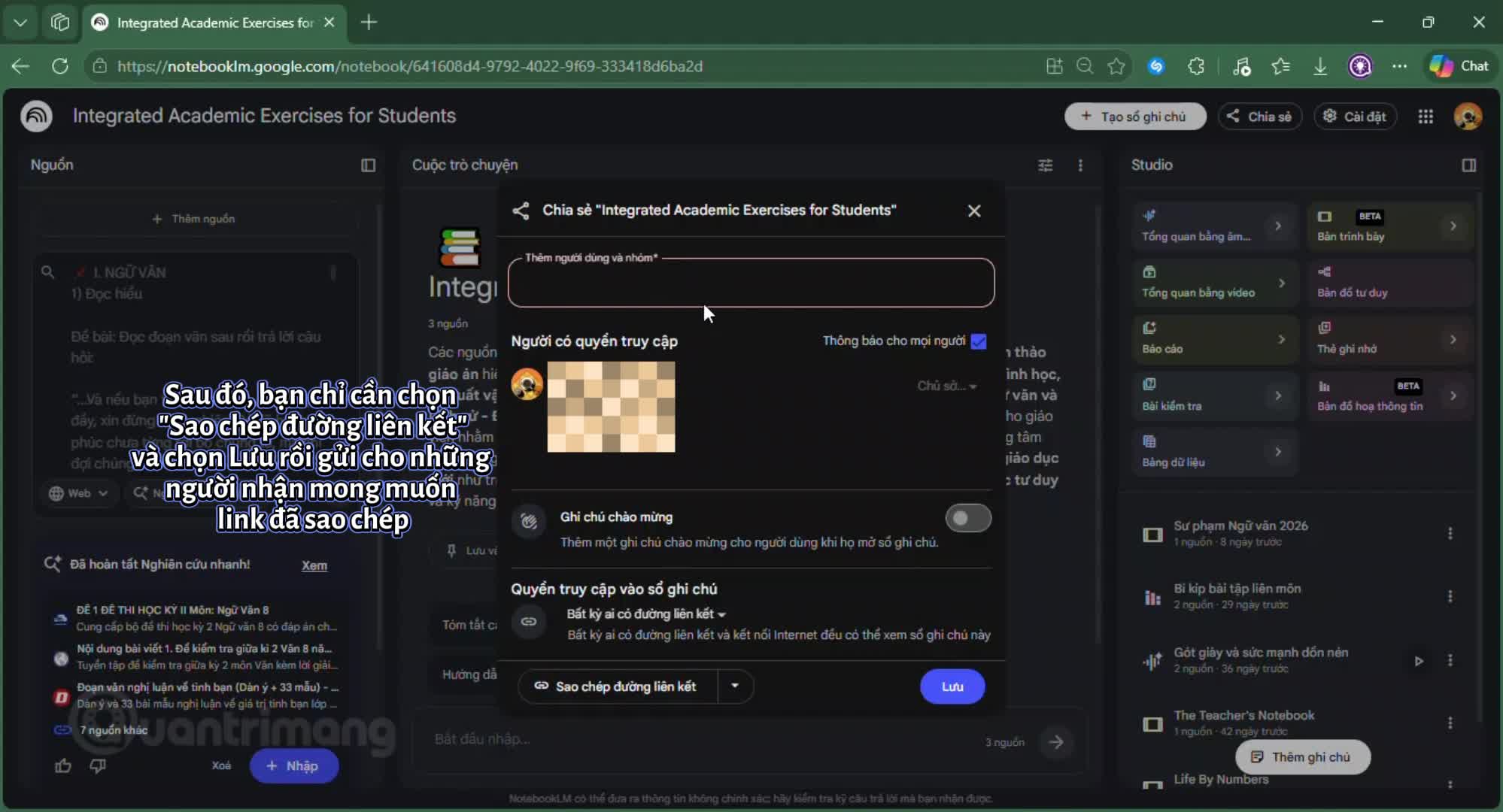Close the share dialog
Image resolution: width=1503 pixels, height=812 pixels.
click(x=974, y=211)
